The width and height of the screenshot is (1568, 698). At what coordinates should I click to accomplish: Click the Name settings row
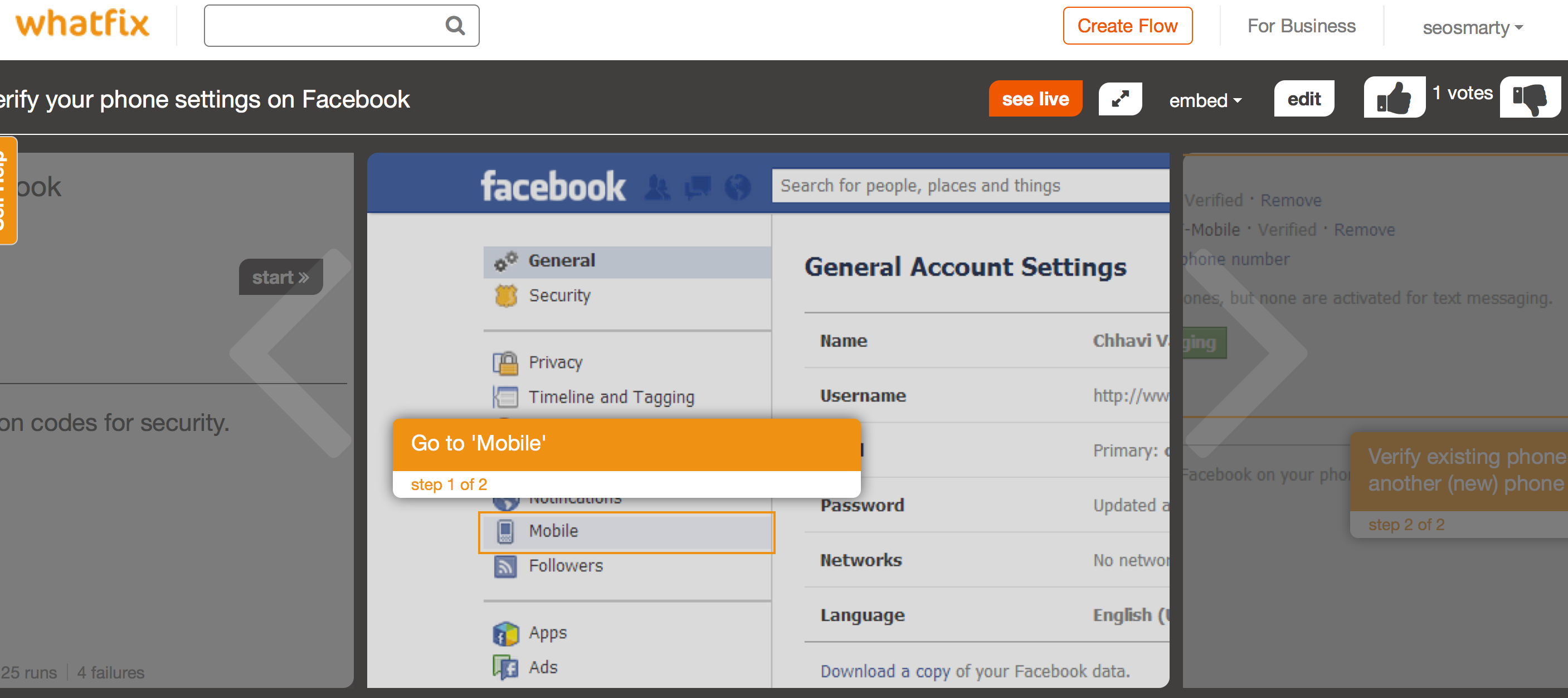987,341
